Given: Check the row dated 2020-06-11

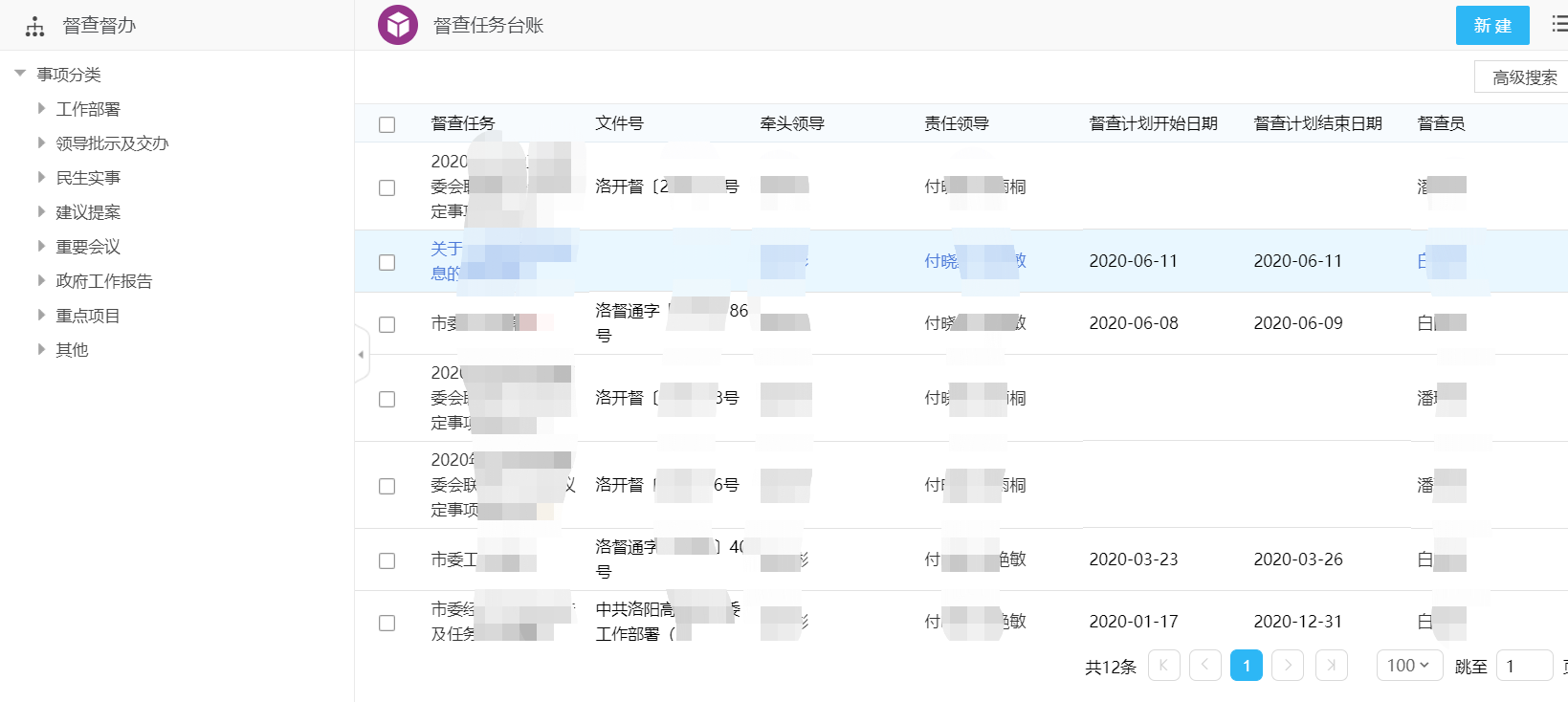Looking at the screenshot, I should (387, 262).
